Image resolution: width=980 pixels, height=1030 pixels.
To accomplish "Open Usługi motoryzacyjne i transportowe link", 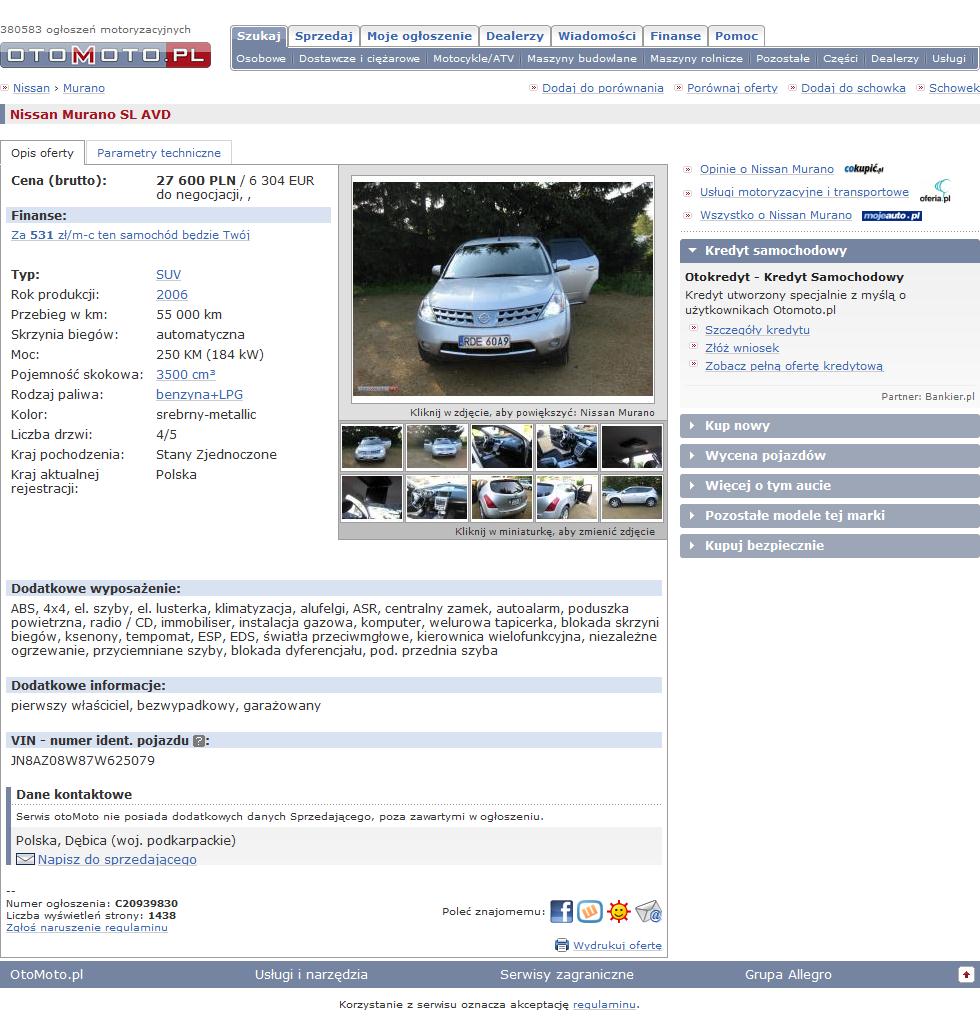I will (805, 192).
